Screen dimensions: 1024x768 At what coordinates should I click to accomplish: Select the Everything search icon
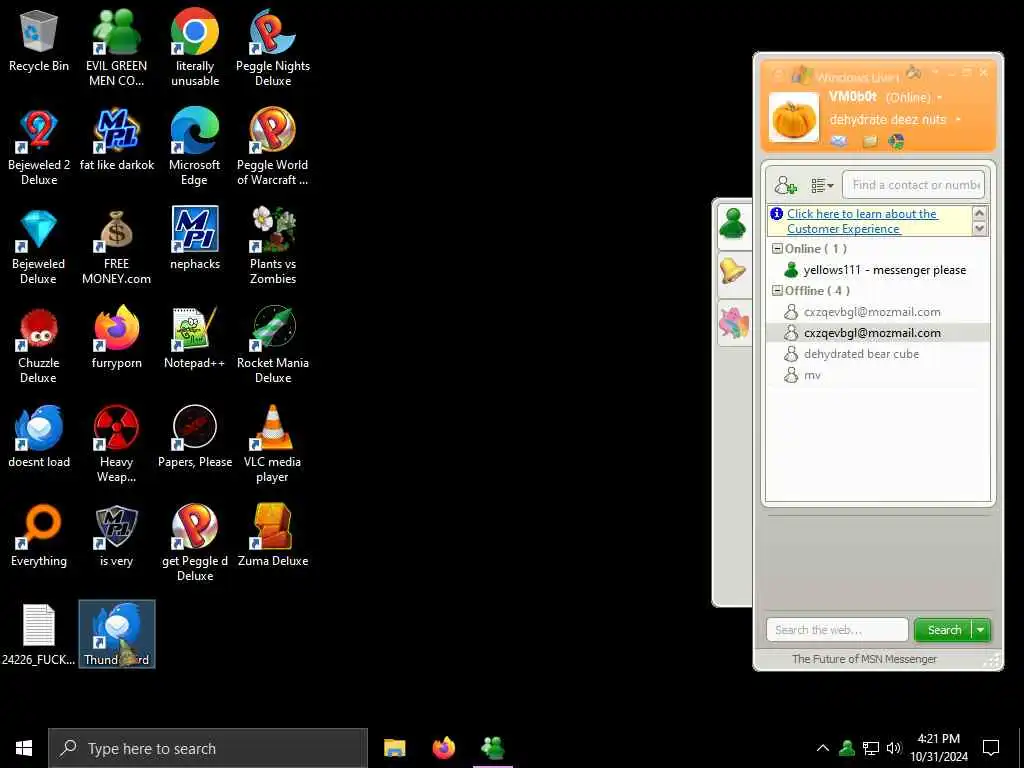point(39,536)
